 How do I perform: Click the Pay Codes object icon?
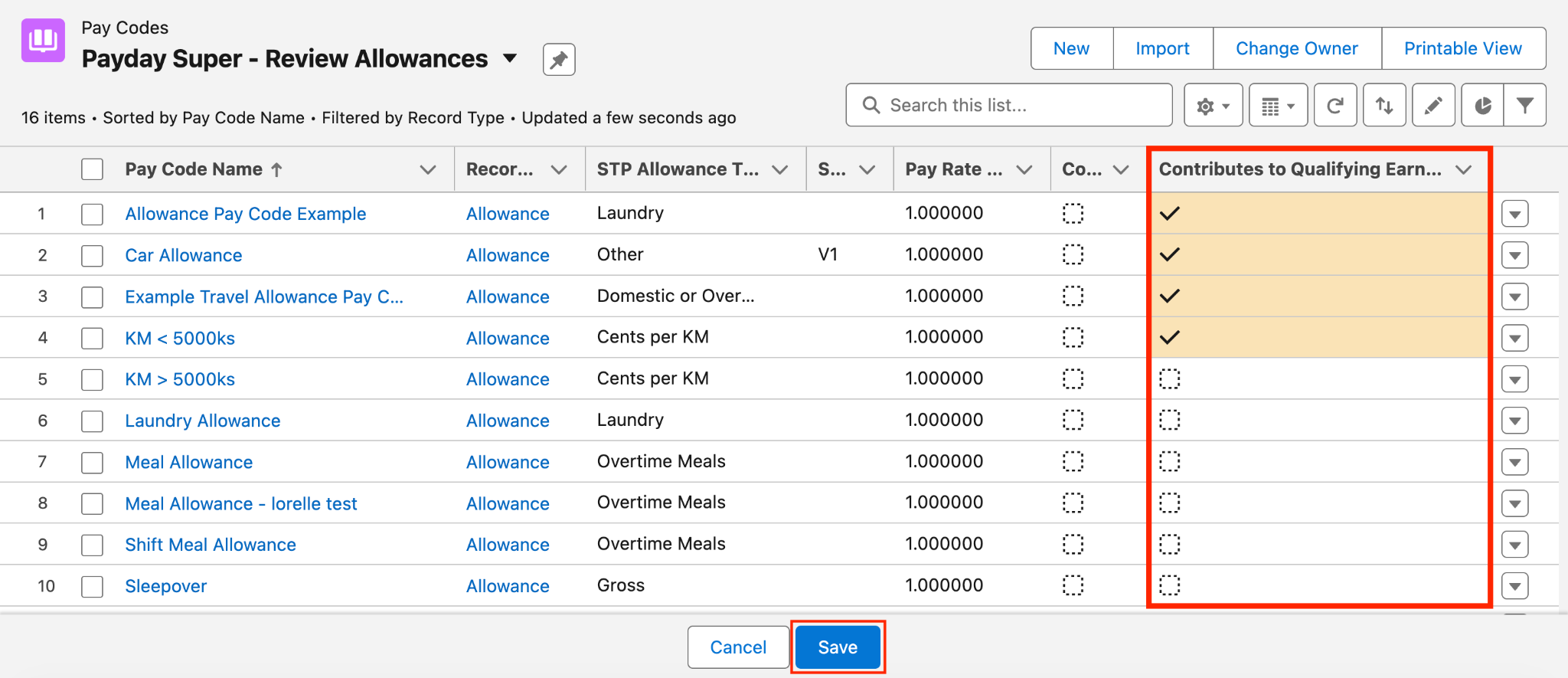pos(43,40)
